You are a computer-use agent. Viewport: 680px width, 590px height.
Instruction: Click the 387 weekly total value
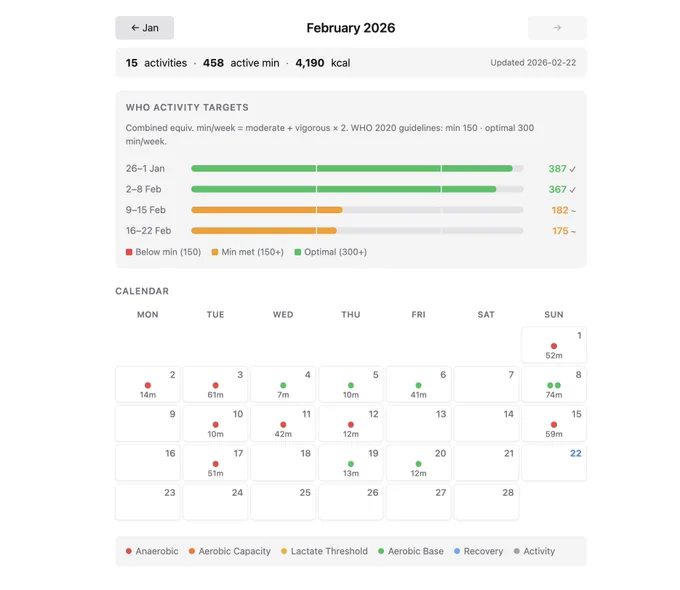pos(557,169)
